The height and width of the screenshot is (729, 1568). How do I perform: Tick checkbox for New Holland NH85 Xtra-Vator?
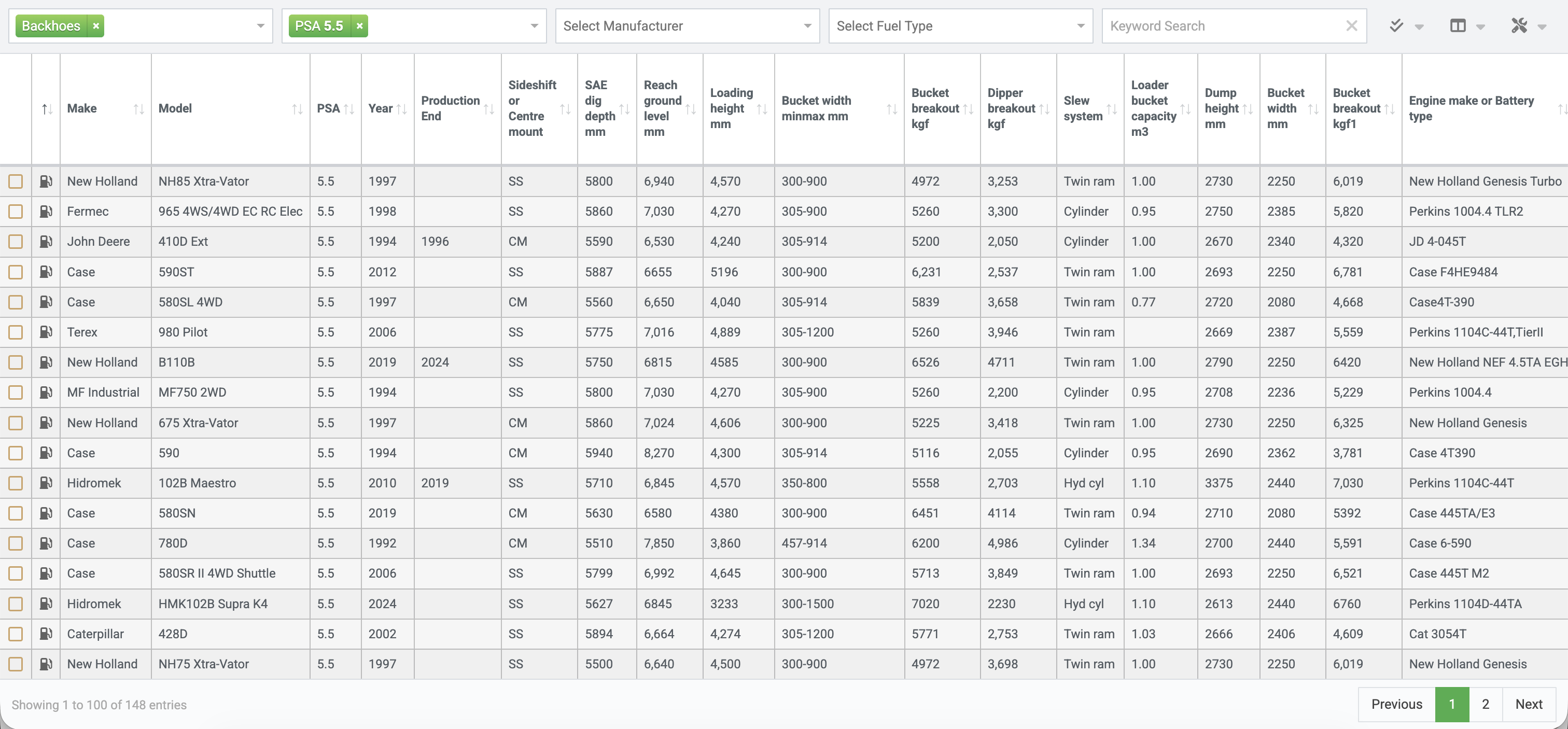click(16, 181)
